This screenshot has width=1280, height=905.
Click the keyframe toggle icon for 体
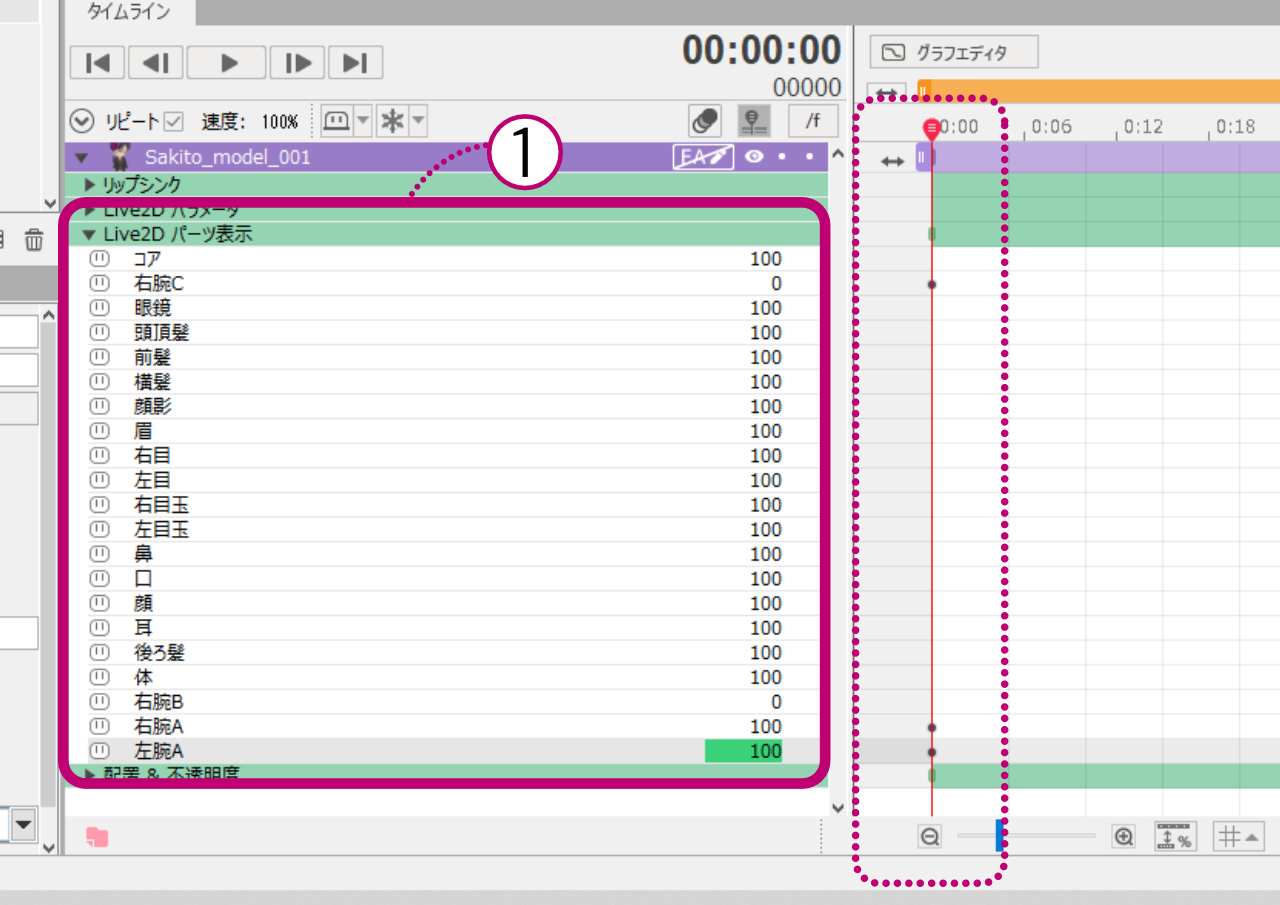point(99,677)
